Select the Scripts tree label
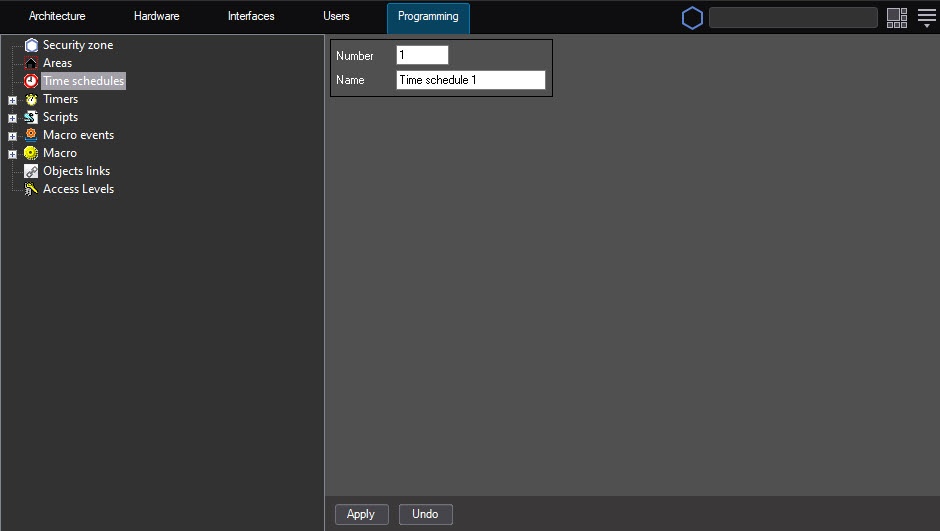The image size is (940, 531). point(61,117)
